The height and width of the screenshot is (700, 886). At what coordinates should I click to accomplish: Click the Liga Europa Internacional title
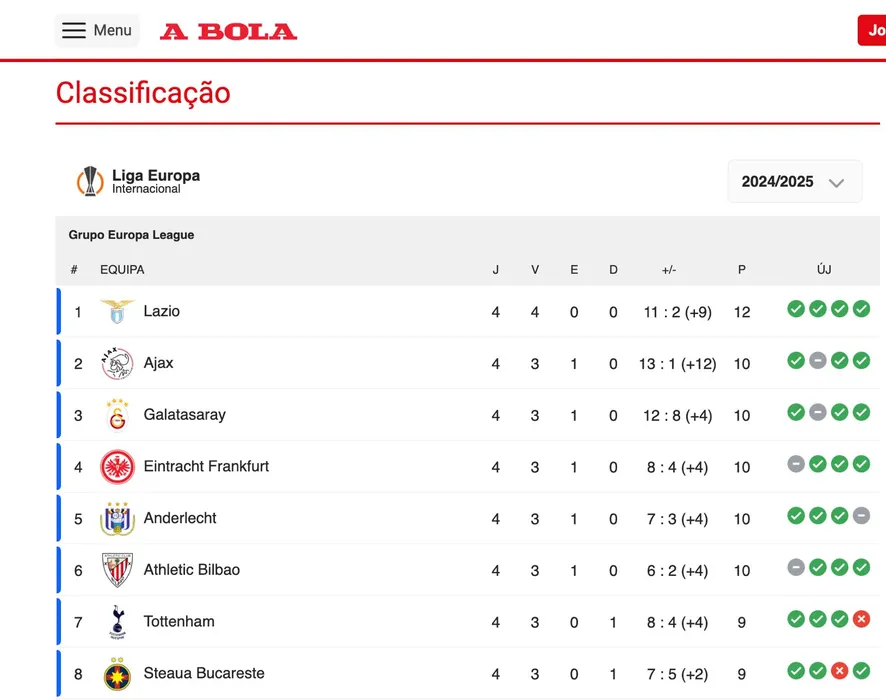[156, 181]
